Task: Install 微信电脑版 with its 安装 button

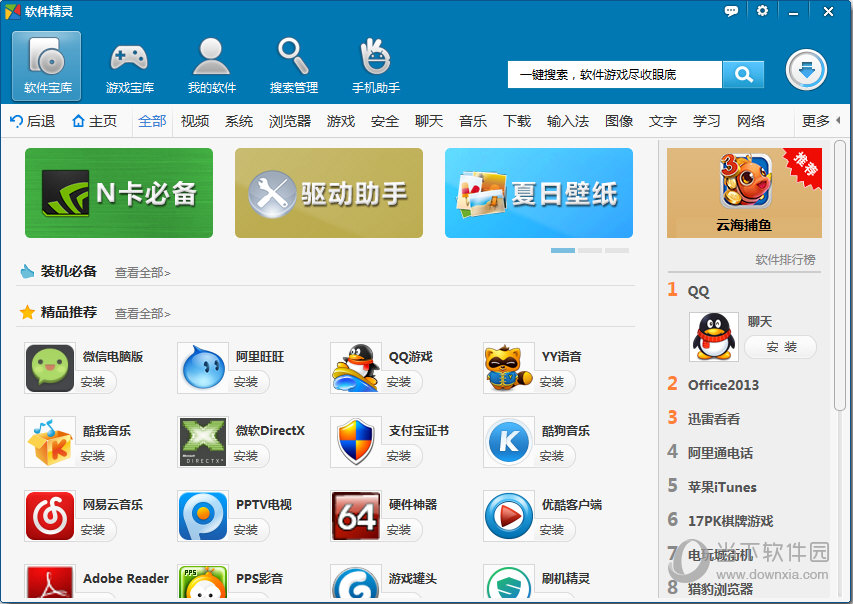Action: tap(94, 382)
